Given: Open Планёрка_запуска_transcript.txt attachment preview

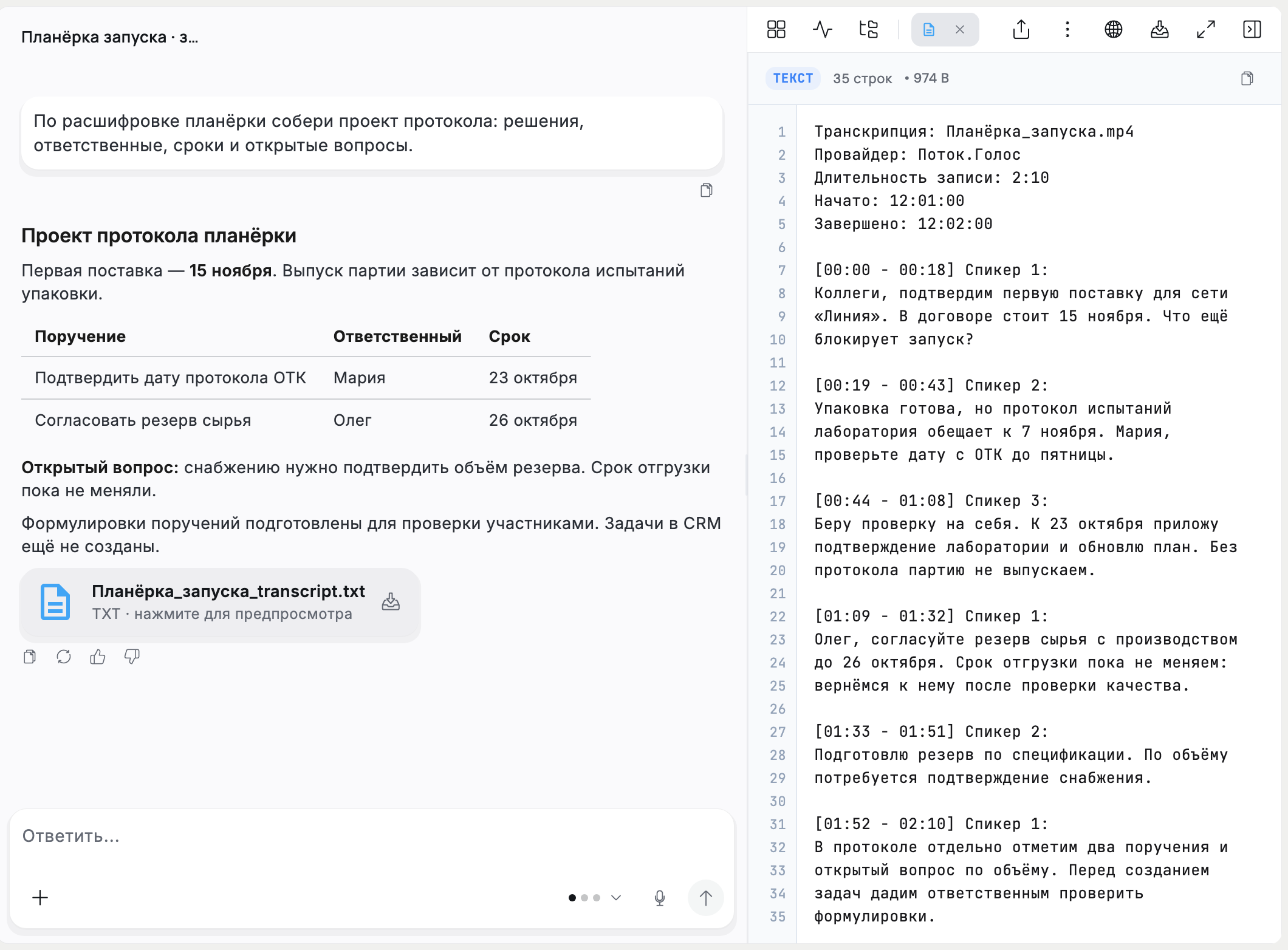Looking at the screenshot, I should [220, 603].
